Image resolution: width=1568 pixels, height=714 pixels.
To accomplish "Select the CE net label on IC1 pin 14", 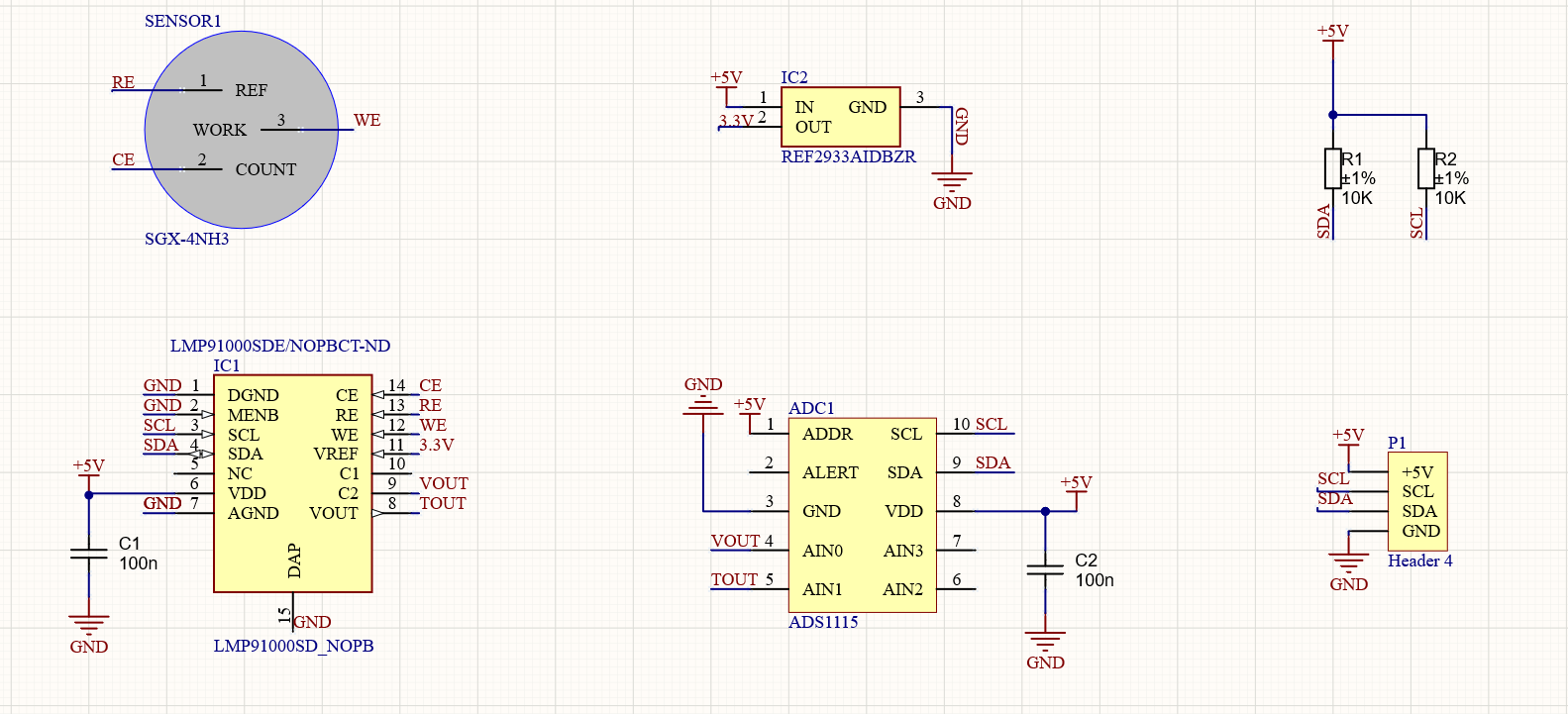I will tap(430, 385).
